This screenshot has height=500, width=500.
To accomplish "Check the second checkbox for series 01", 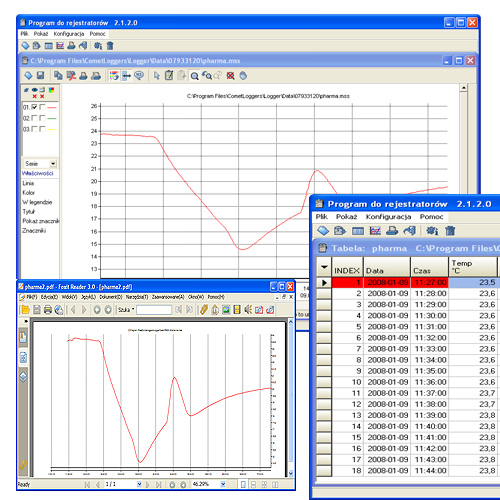I will pos(42,107).
